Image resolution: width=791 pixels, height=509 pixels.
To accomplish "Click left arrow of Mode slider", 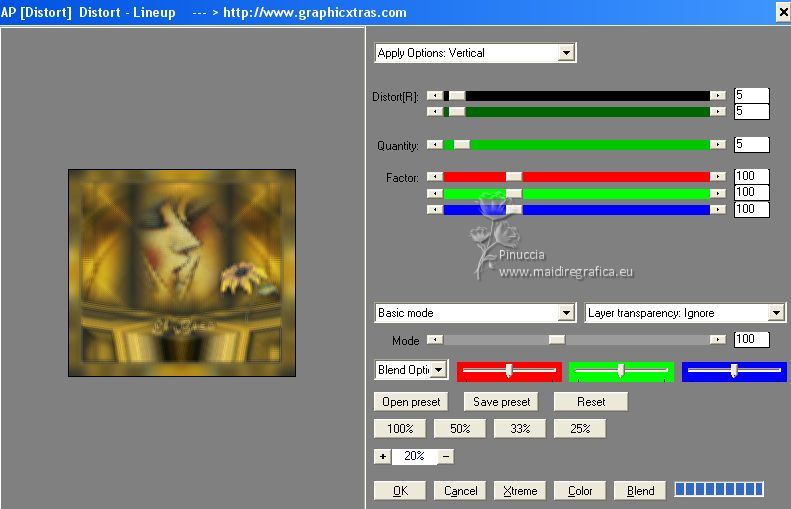I will pyautogui.click(x=434, y=340).
